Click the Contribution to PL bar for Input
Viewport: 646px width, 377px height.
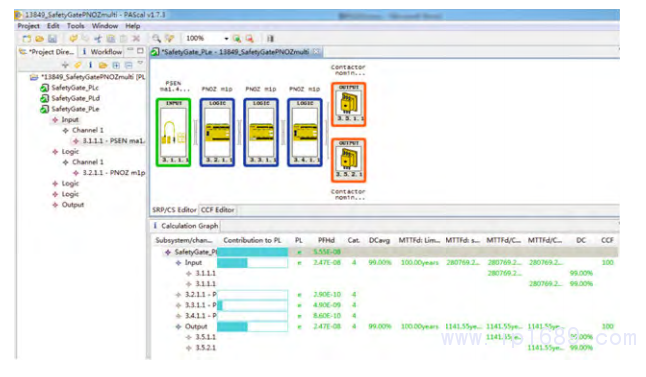point(252,263)
